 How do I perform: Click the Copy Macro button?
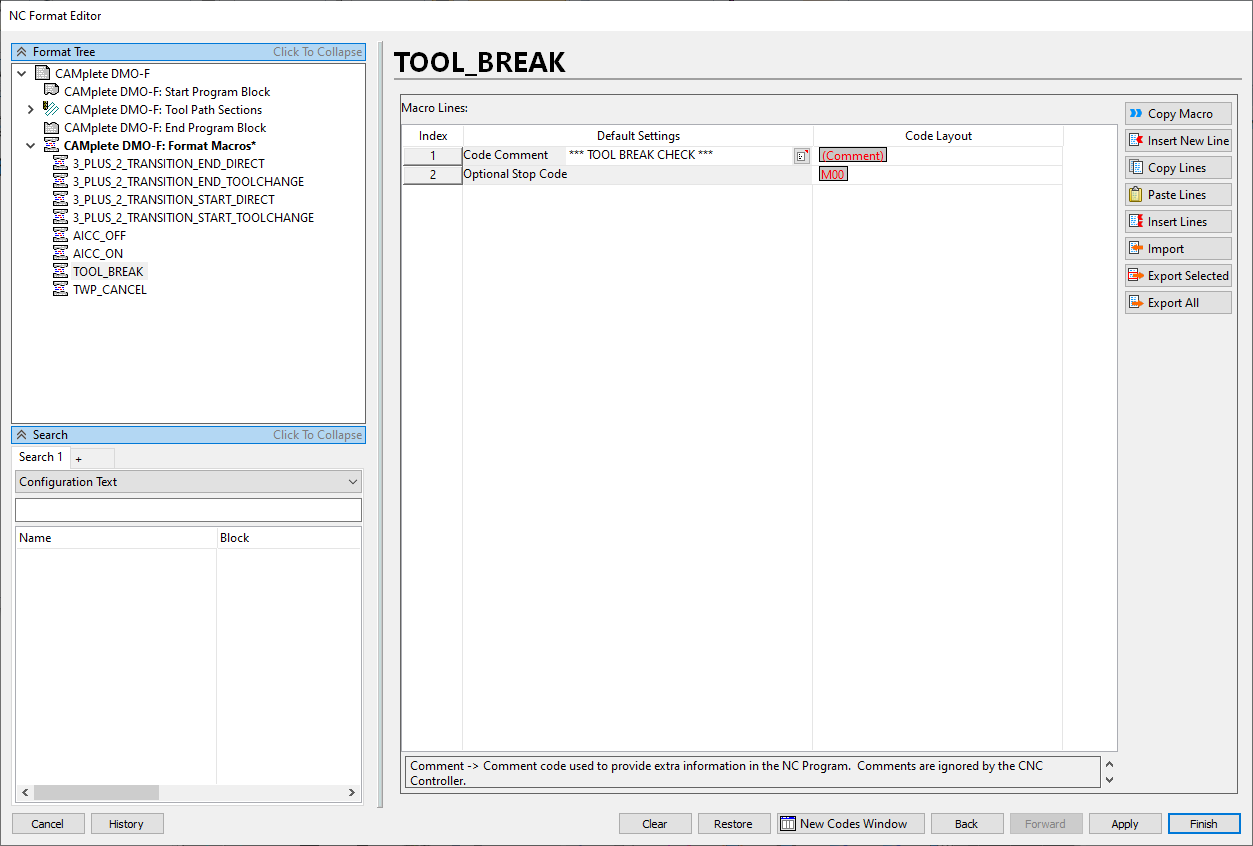1178,114
